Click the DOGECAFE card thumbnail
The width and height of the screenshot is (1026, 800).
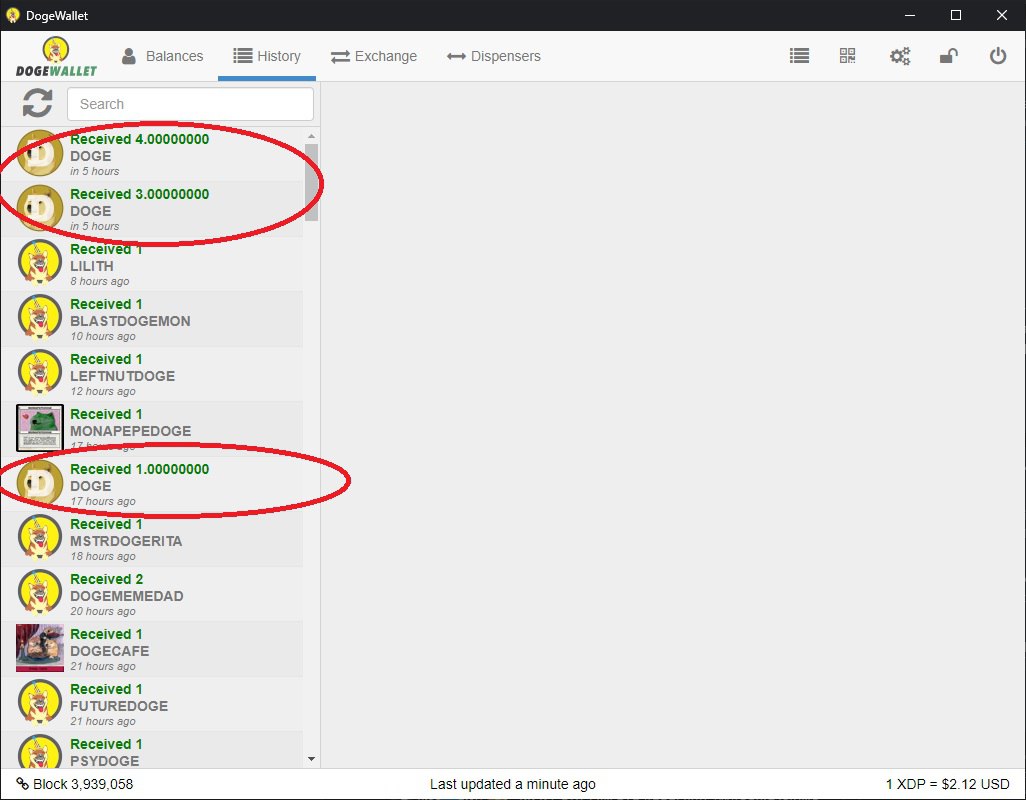click(40, 648)
